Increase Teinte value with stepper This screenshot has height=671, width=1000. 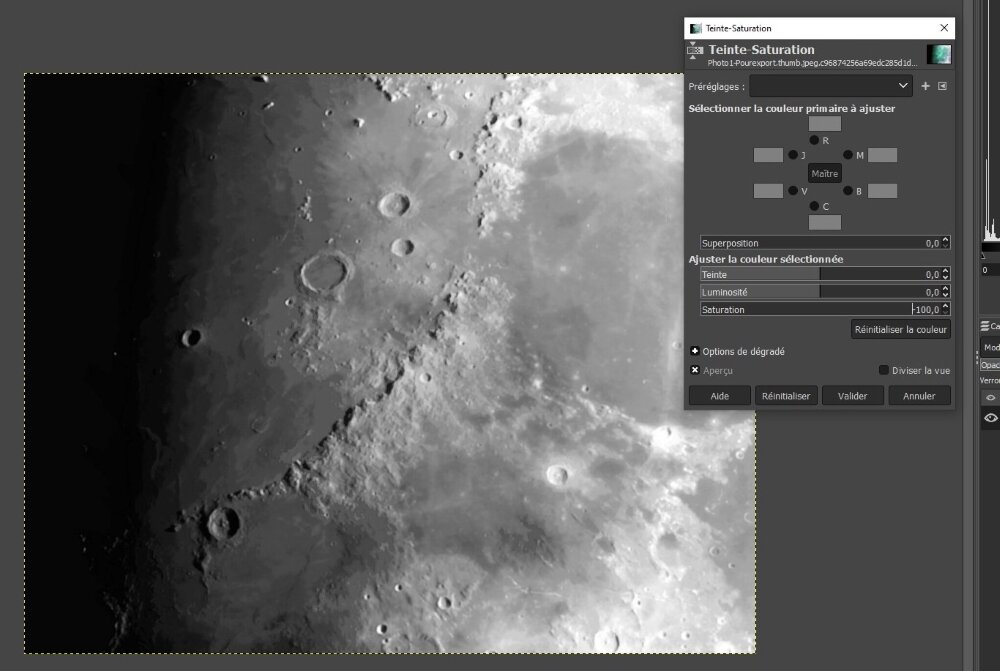pyautogui.click(x=946, y=270)
